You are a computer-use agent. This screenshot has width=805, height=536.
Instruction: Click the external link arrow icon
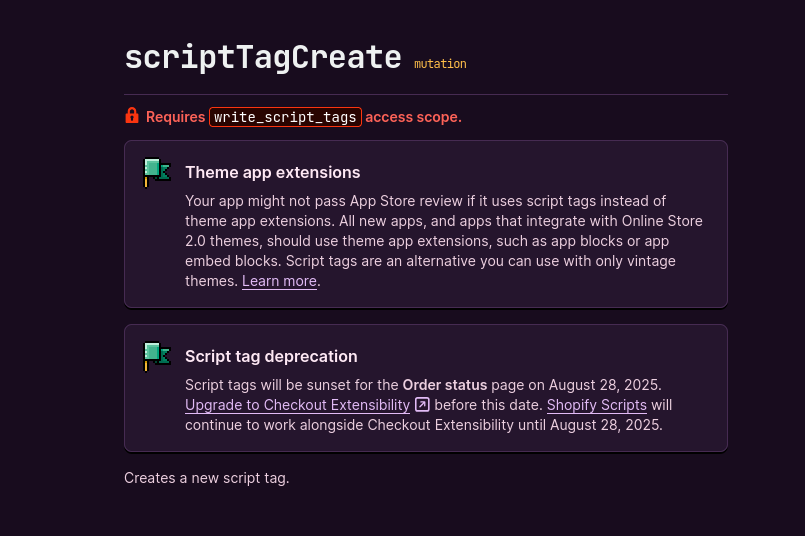pyautogui.click(x=422, y=405)
